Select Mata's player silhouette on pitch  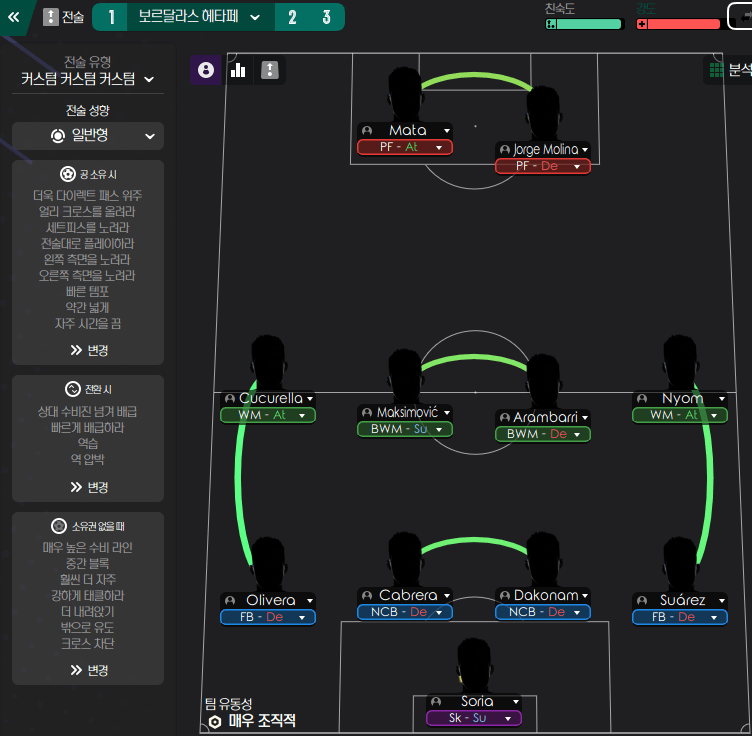(405, 94)
